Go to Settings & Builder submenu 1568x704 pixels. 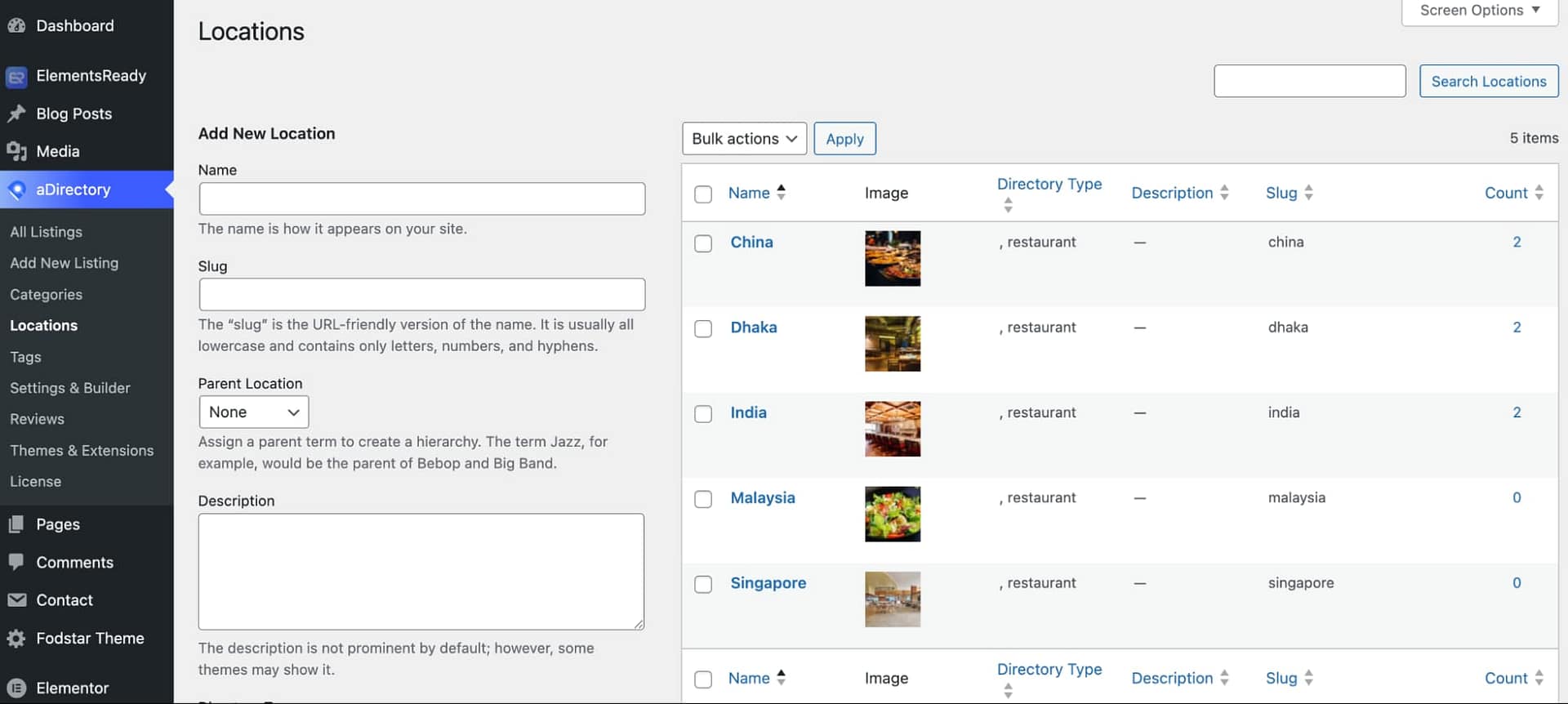(x=70, y=388)
